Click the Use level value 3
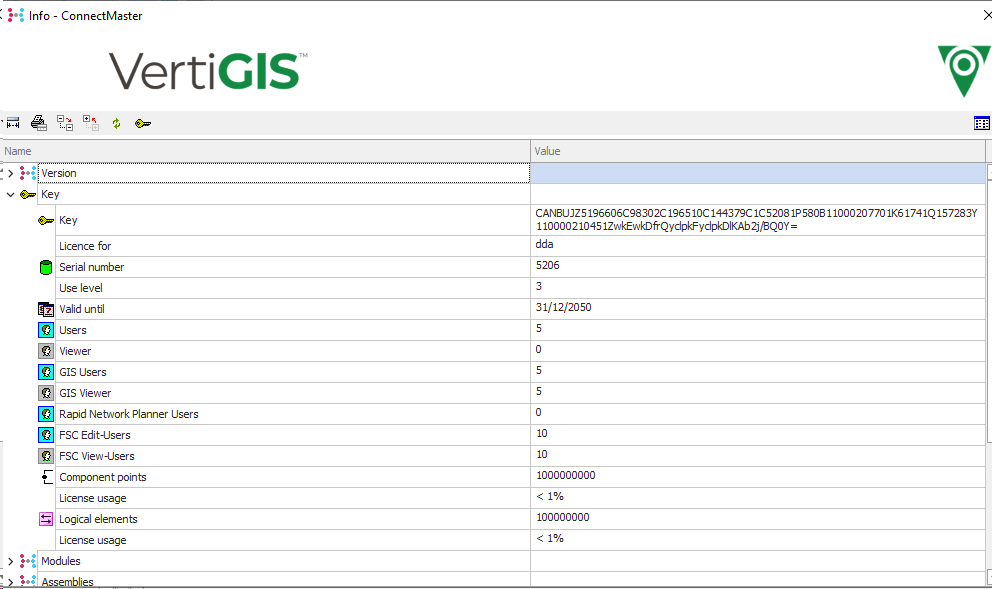Screen dimensions: 992x589 [x=538, y=286]
